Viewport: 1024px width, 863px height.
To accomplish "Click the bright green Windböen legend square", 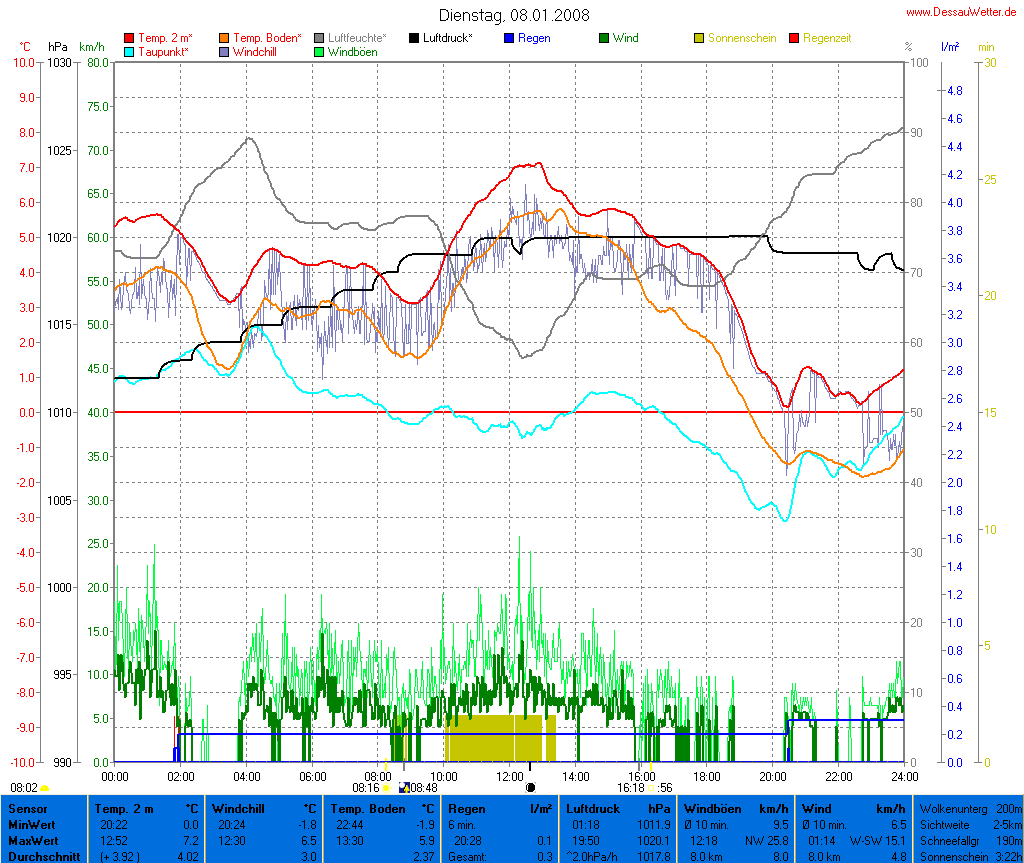I will (319, 51).
